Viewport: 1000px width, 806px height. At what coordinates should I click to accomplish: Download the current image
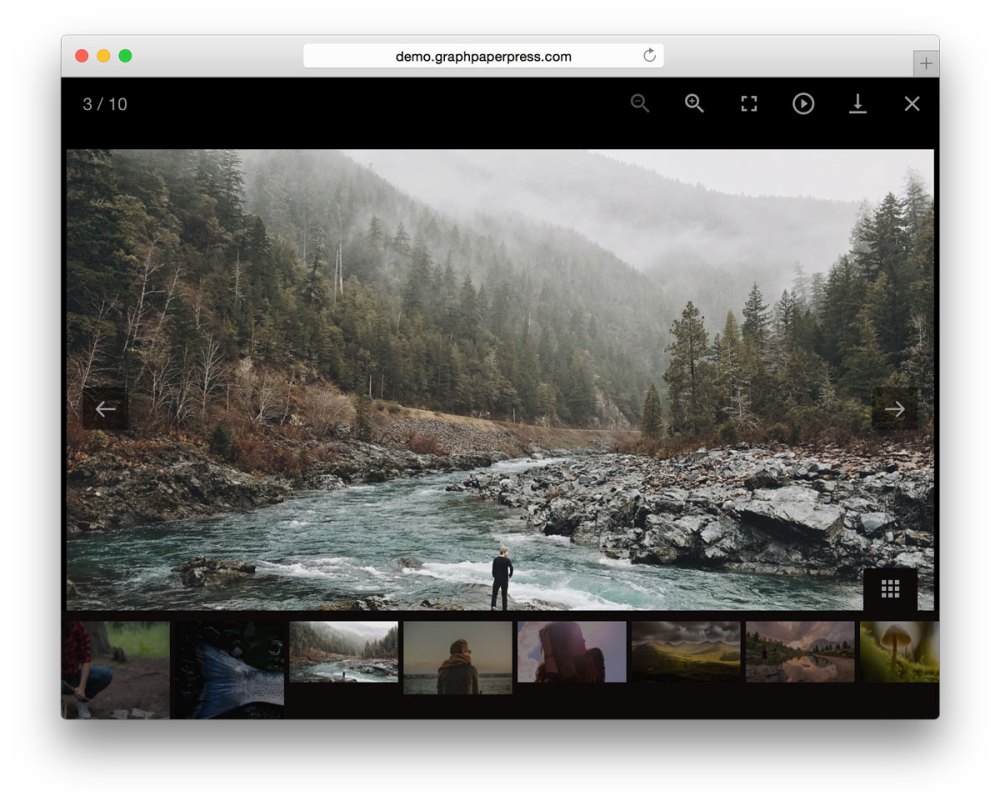click(x=857, y=104)
